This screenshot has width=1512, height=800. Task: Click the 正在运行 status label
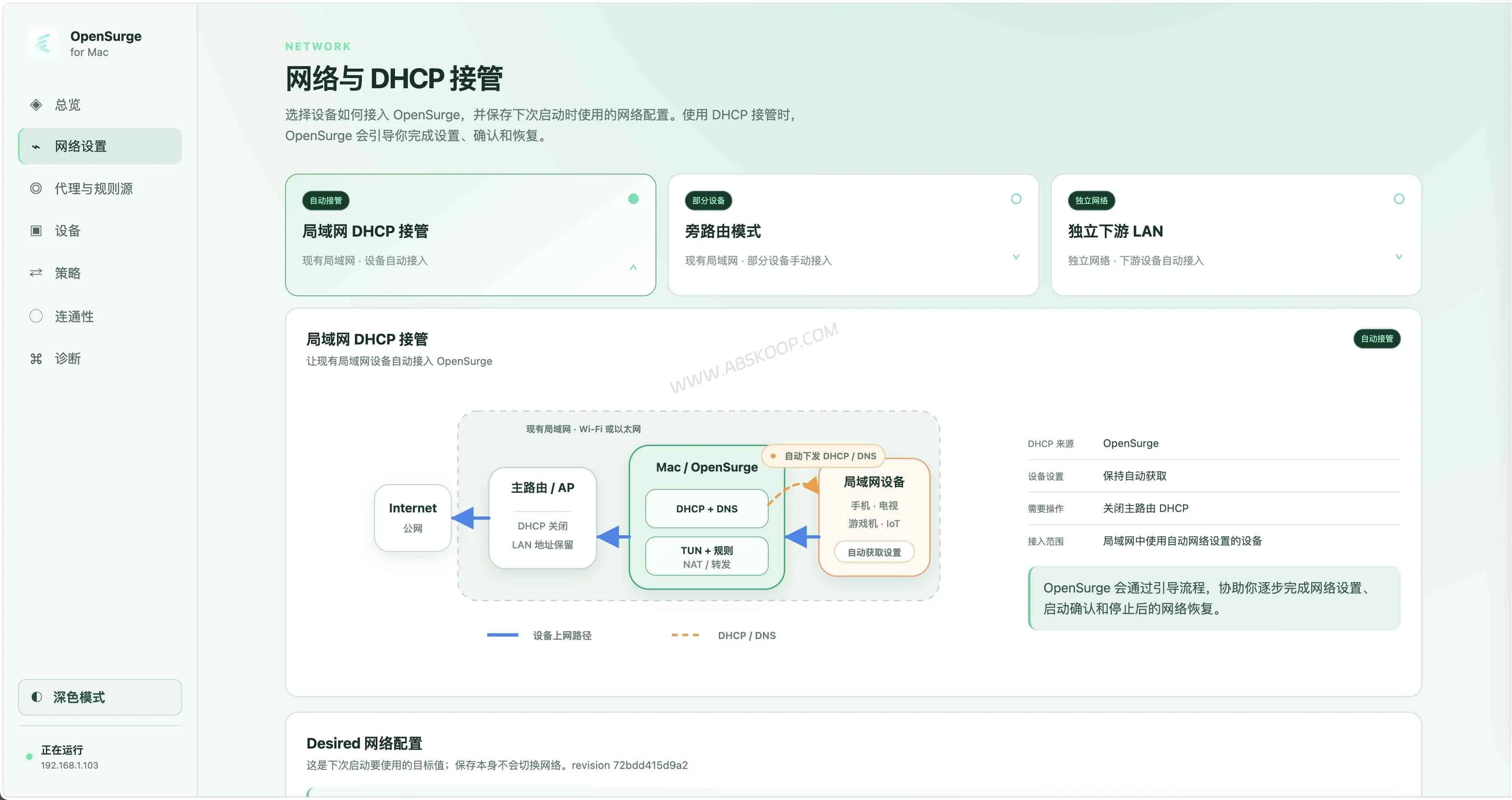62,750
